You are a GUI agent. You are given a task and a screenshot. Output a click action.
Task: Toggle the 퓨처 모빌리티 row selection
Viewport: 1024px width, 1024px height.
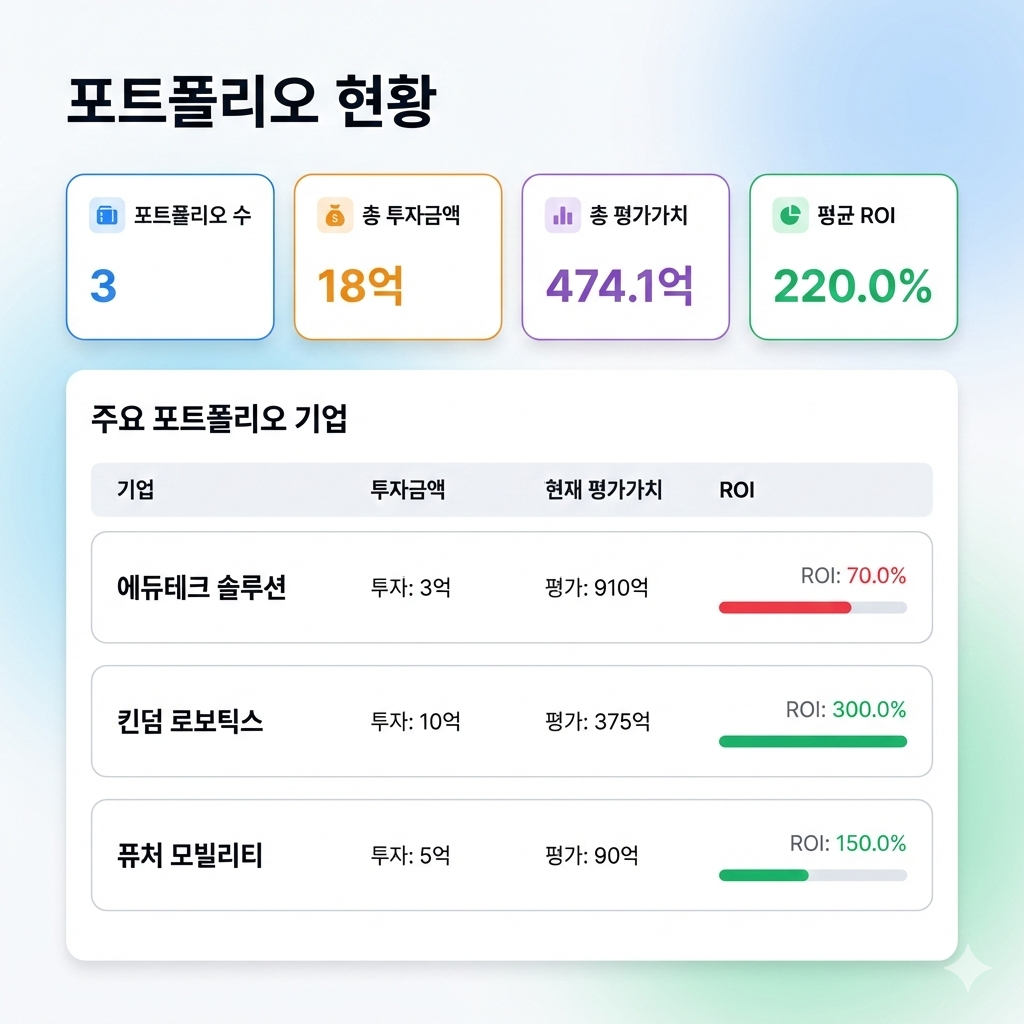[x=512, y=855]
